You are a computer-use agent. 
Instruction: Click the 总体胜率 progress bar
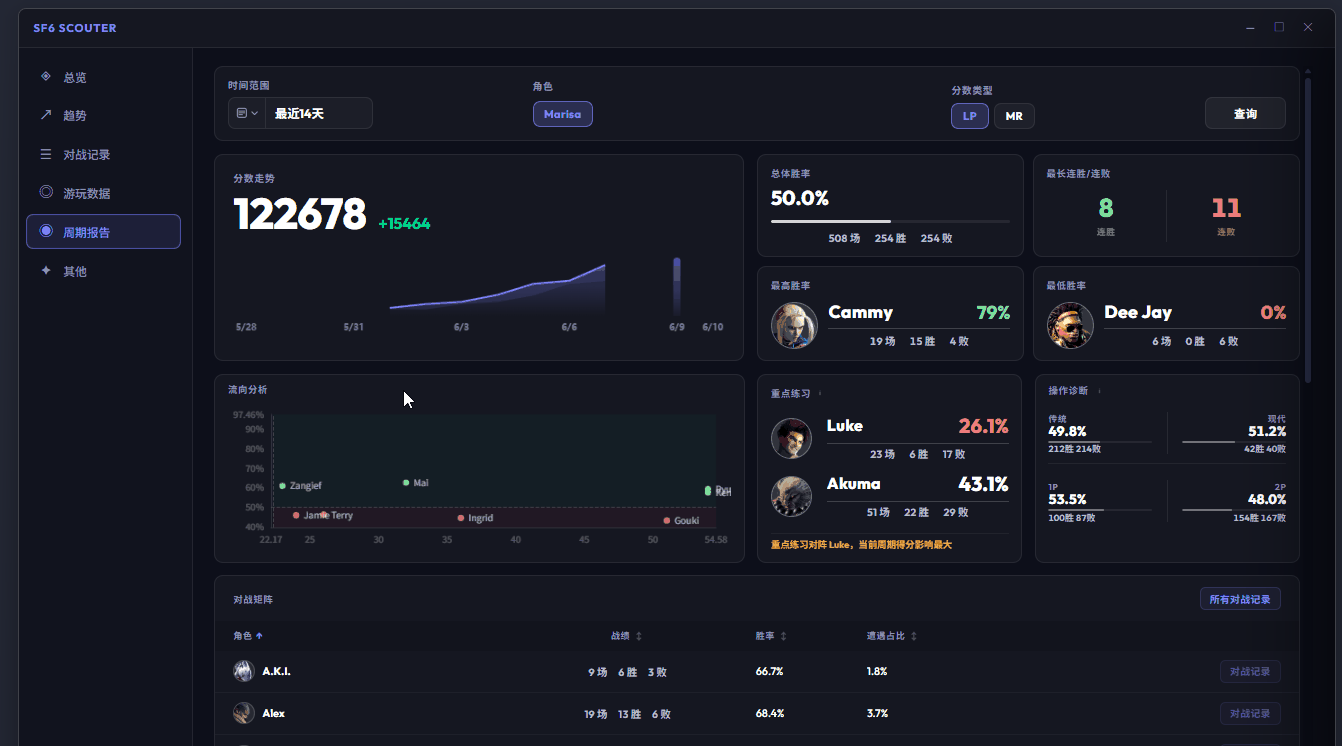pyautogui.click(x=890, y=221)
